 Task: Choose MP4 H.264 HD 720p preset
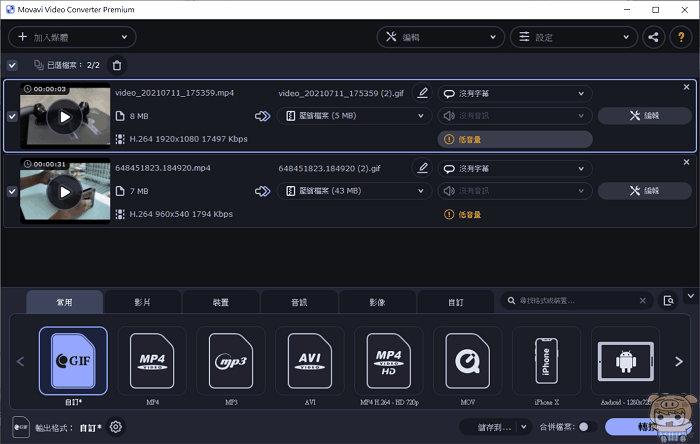click(x=389, y=361)
